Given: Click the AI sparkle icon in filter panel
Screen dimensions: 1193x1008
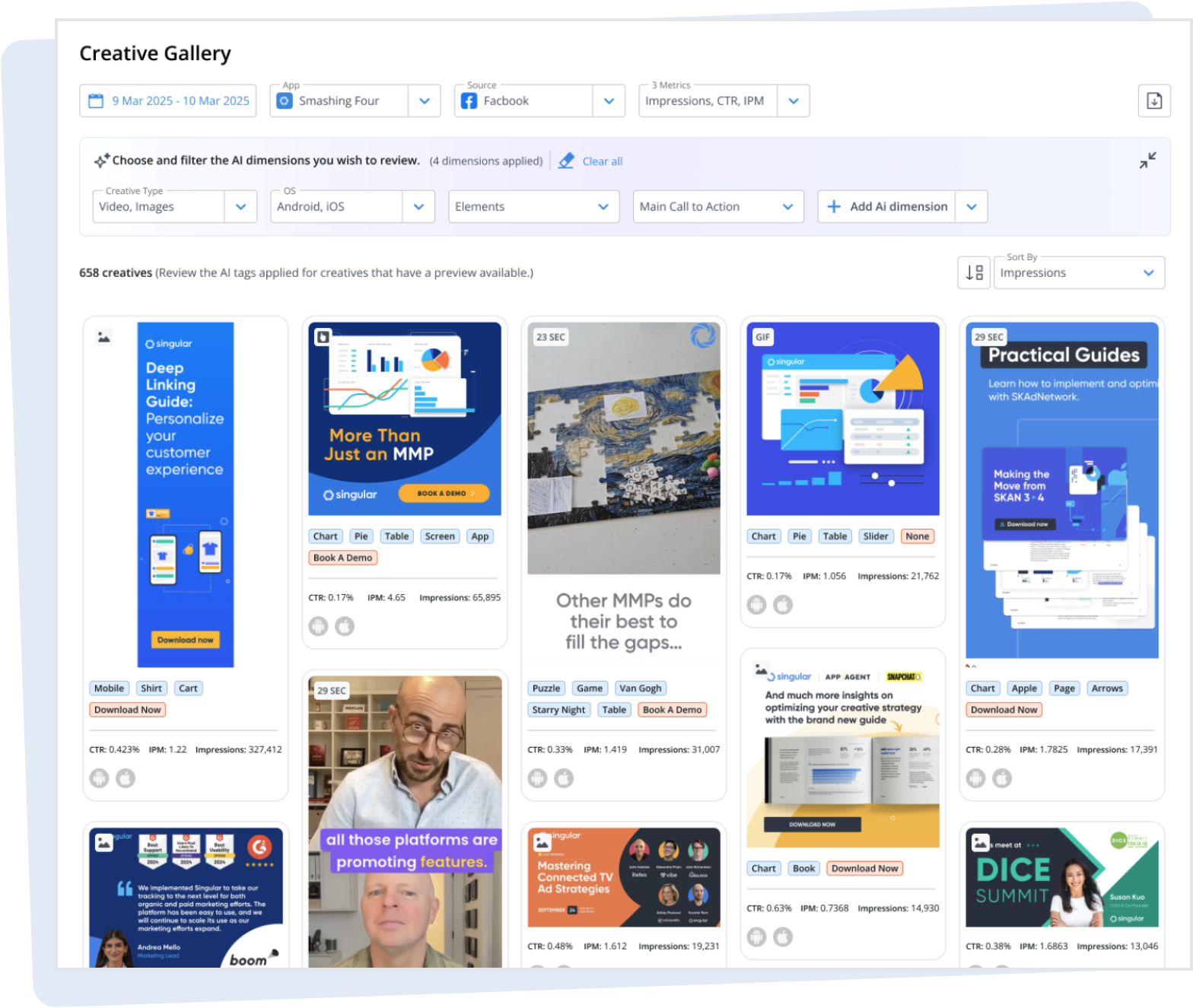Looking at the screenshot, I should click(102, 161).
